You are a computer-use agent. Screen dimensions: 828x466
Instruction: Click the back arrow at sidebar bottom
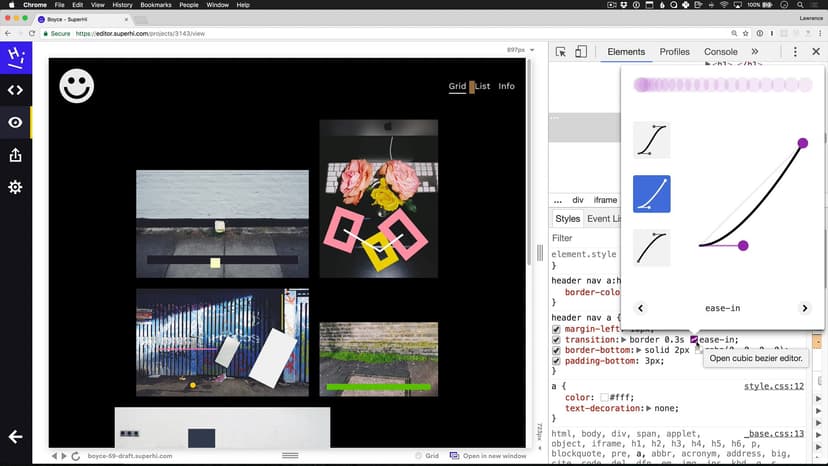(15, 437)
